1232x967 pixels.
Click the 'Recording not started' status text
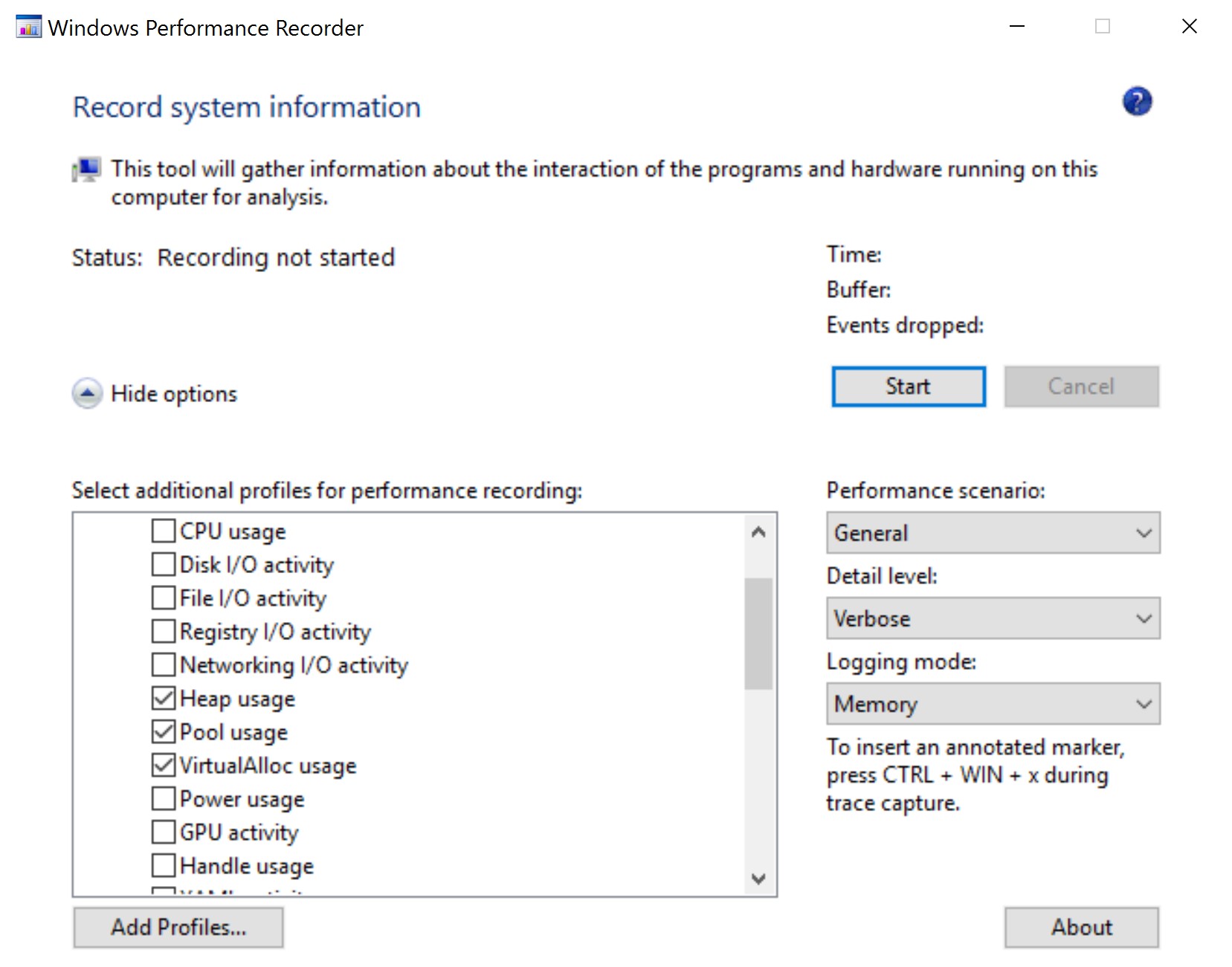pyautogui.click(x=276, y=258)
